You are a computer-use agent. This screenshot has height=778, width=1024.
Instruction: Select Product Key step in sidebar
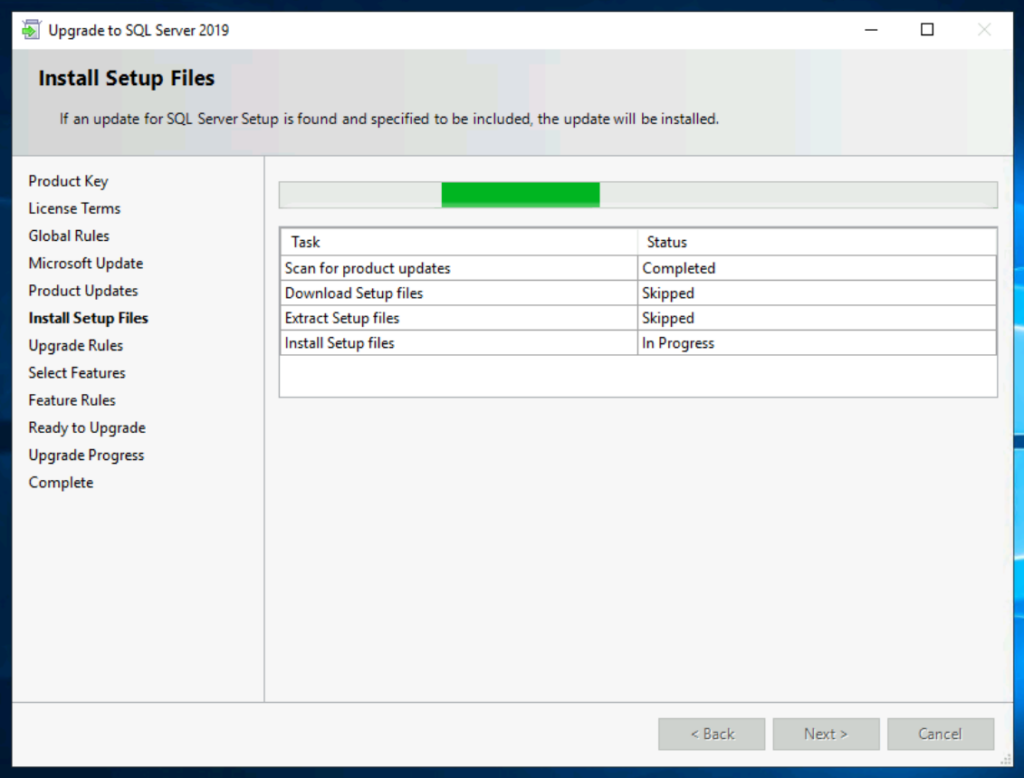69,181
